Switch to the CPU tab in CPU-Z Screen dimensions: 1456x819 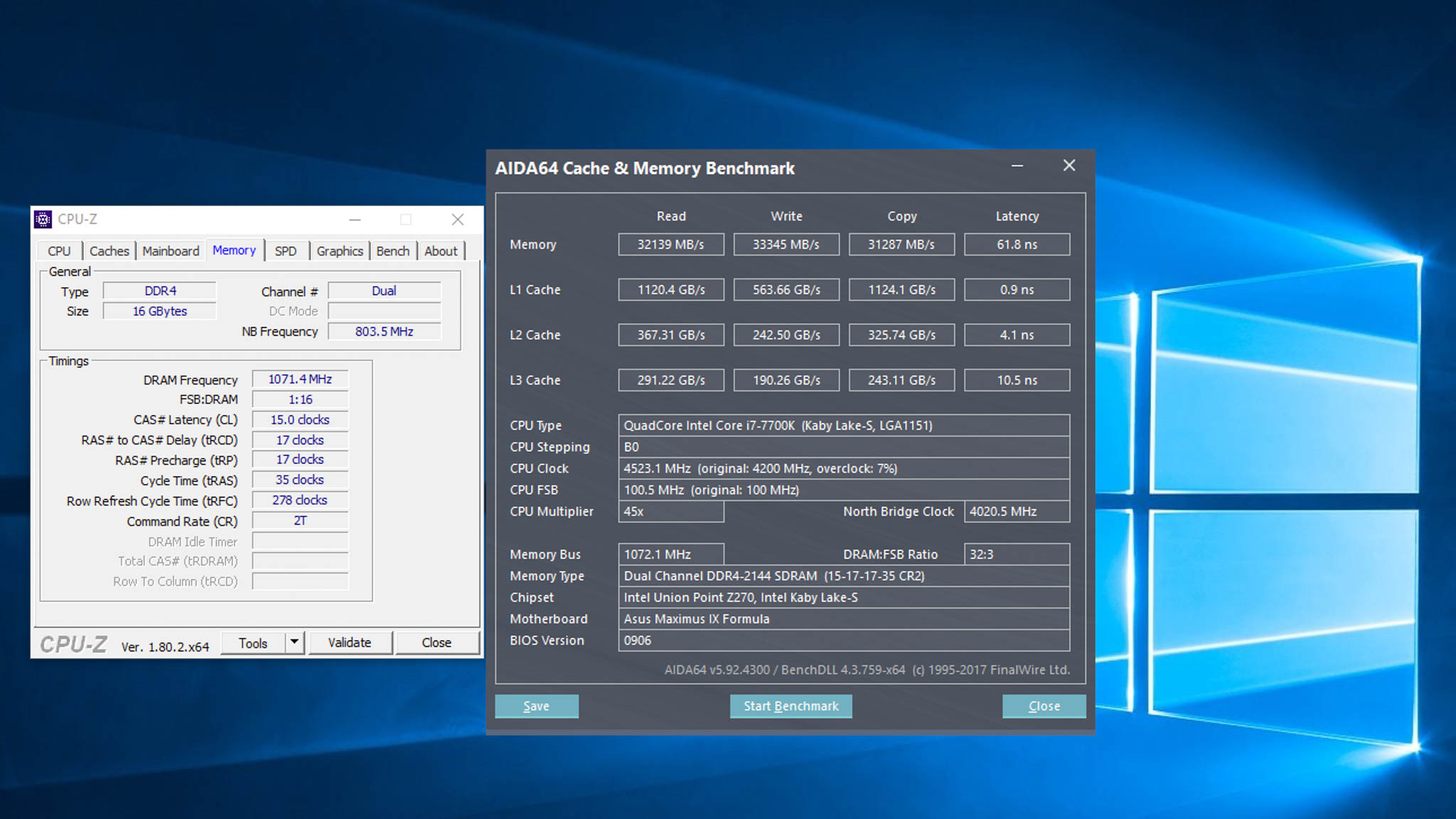pyautogui.click(x=59, y=251)
